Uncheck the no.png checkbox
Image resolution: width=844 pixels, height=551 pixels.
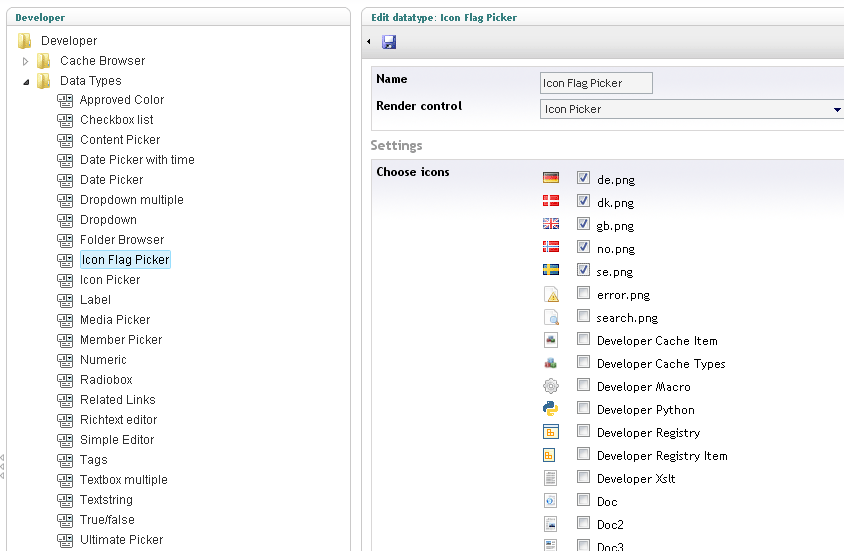pos(583,246)
